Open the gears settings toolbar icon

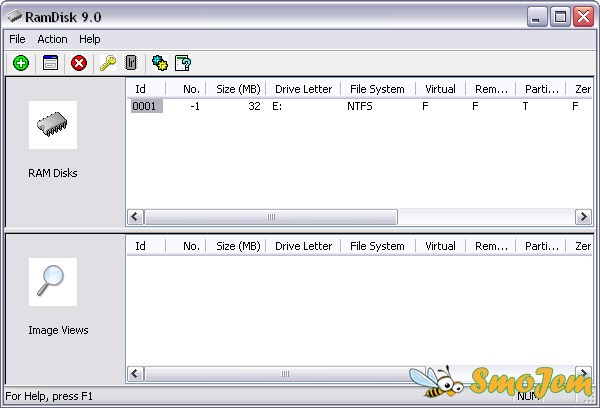(160, 63)
